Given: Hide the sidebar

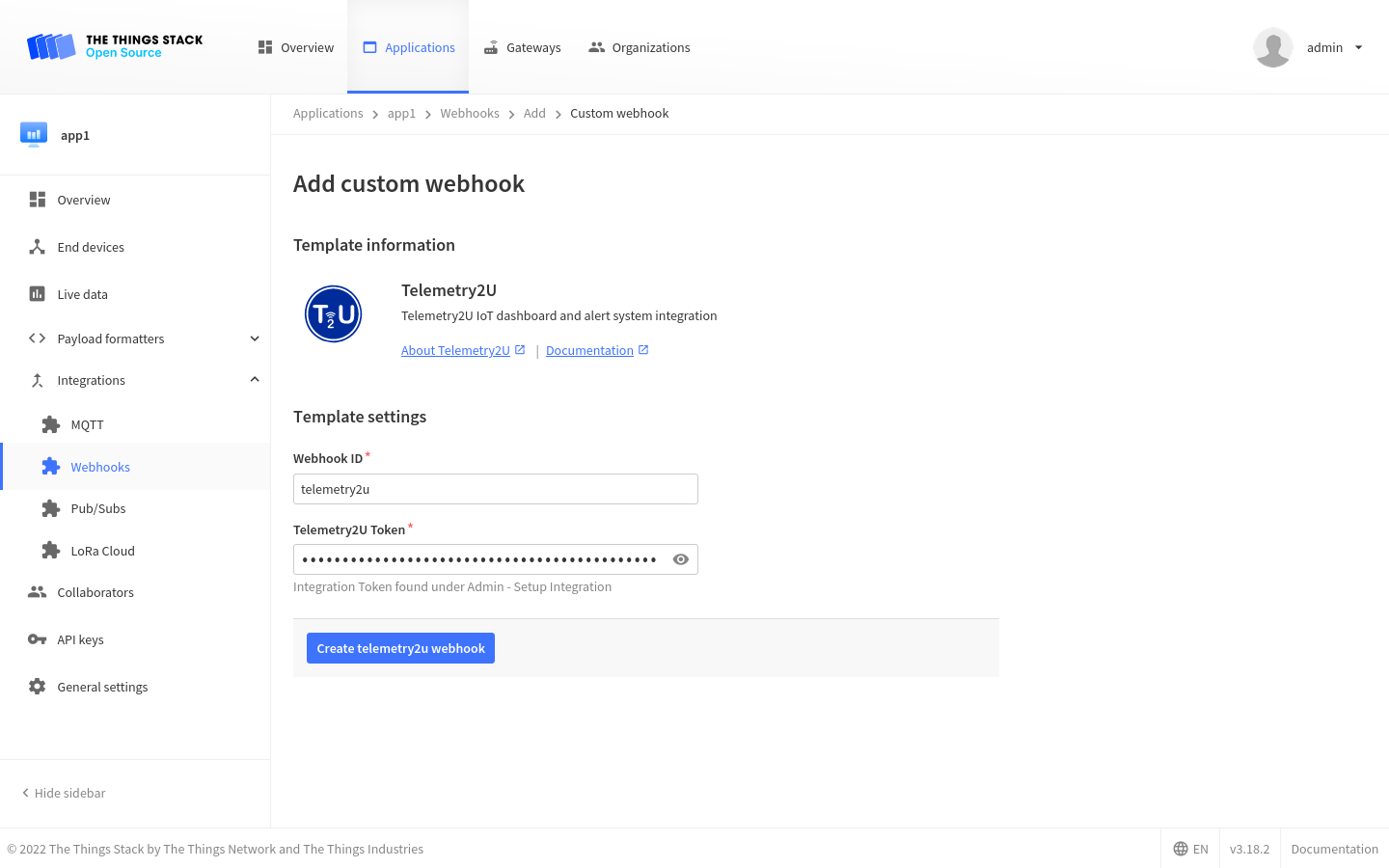Looking at the screenshot, I should point(62,793).
